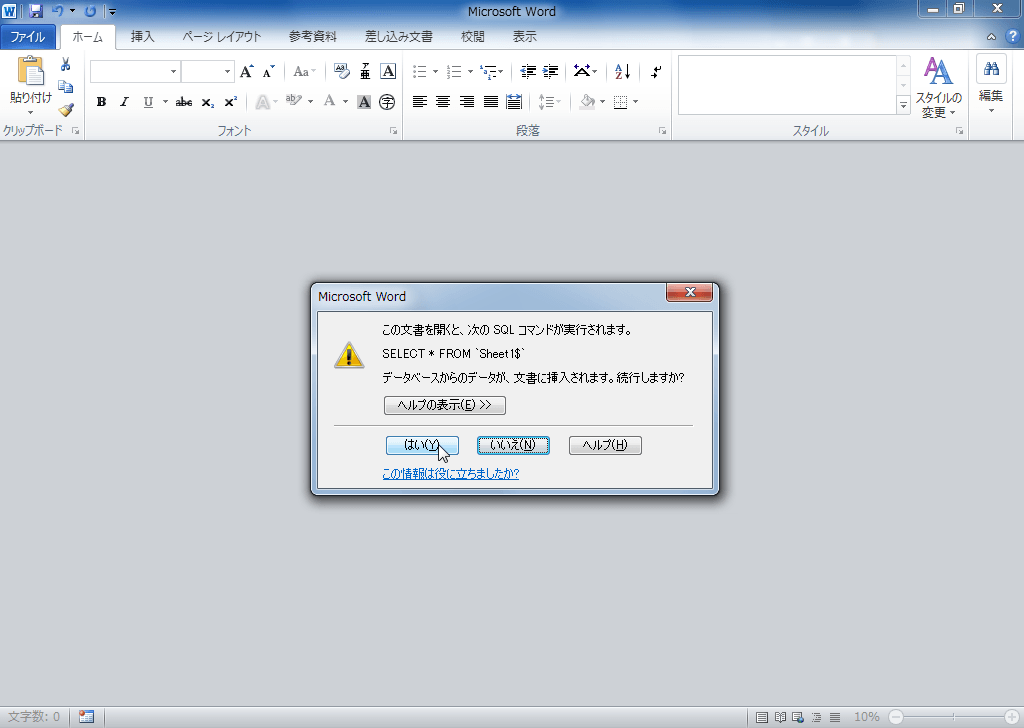1024x728 pixels.
Task: Click いいえ(N) in the SQL dialog
Action: pos(513,445)
